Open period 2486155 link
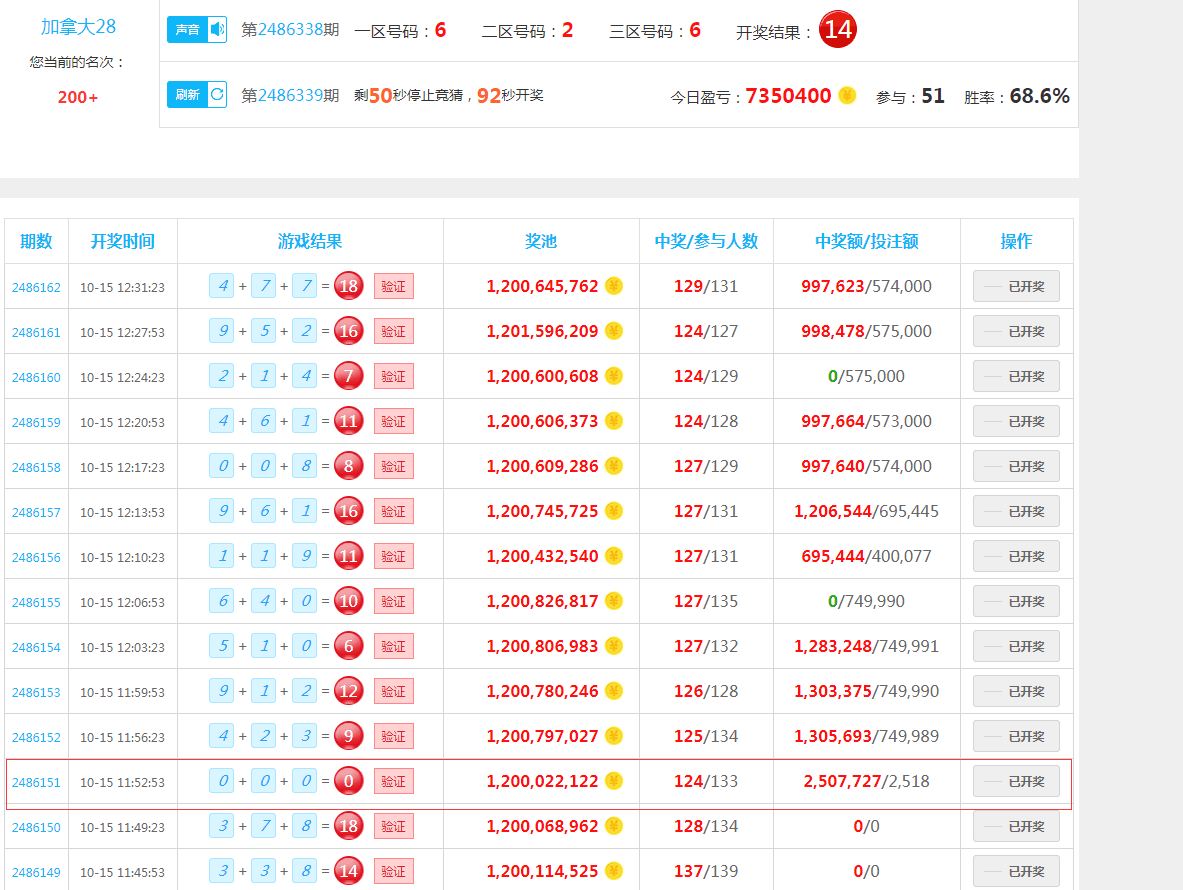The width and height of the screenshot is (1183, 890). pos(36,603)
